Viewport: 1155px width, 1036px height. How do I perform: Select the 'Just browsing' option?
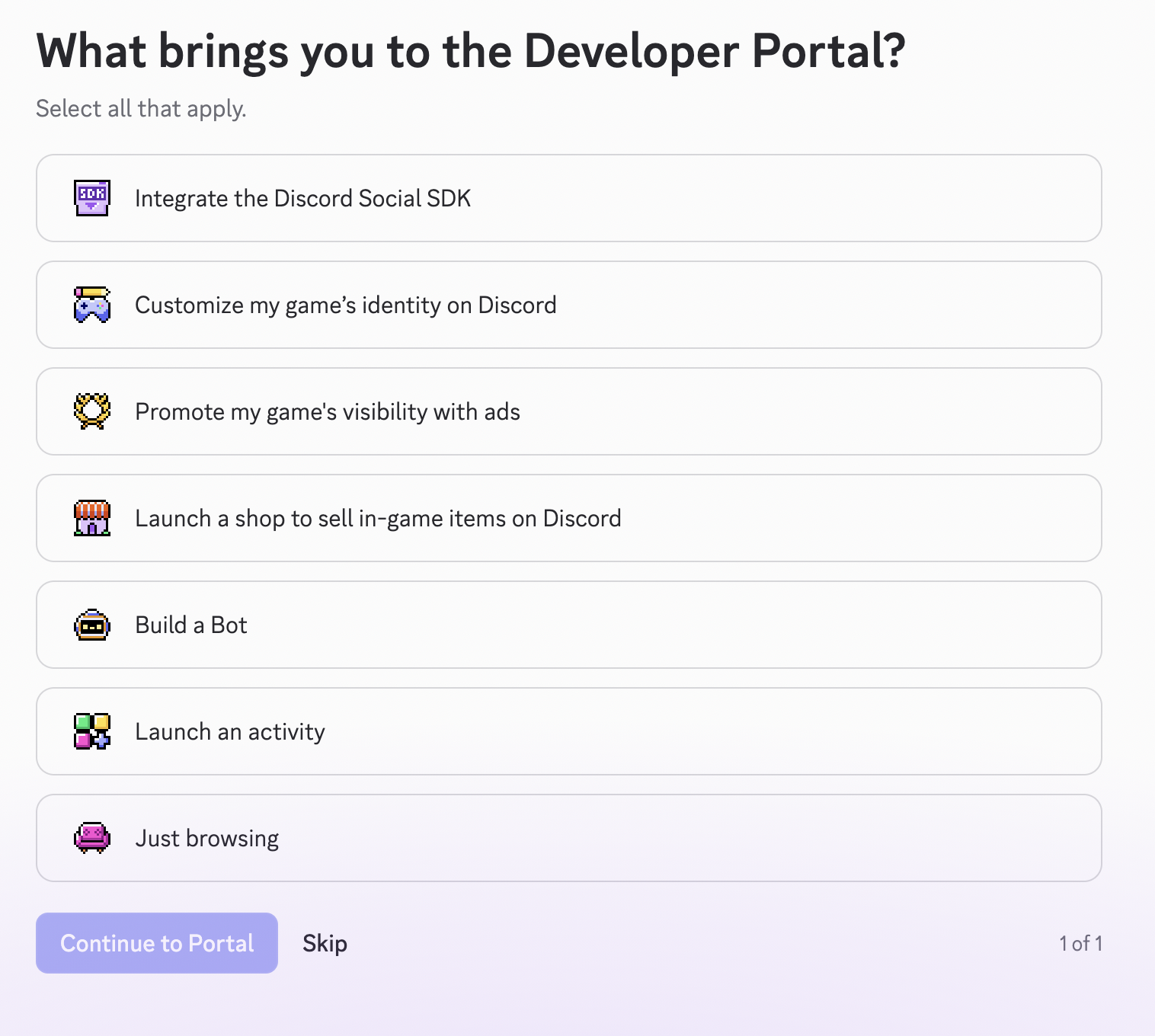(568, 838)
